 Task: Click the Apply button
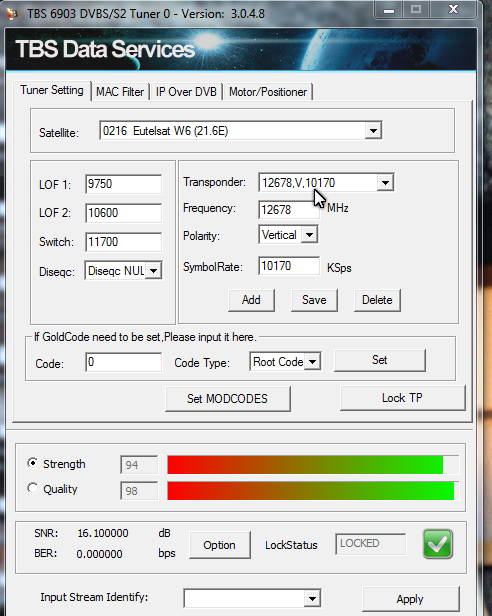[x=410, y=599]
